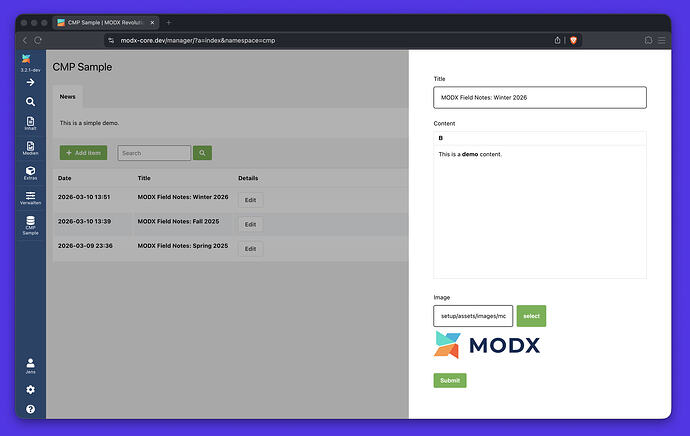Click the green select image button
690x436 pixels.
pyautogui.click(x=531, y=316)
